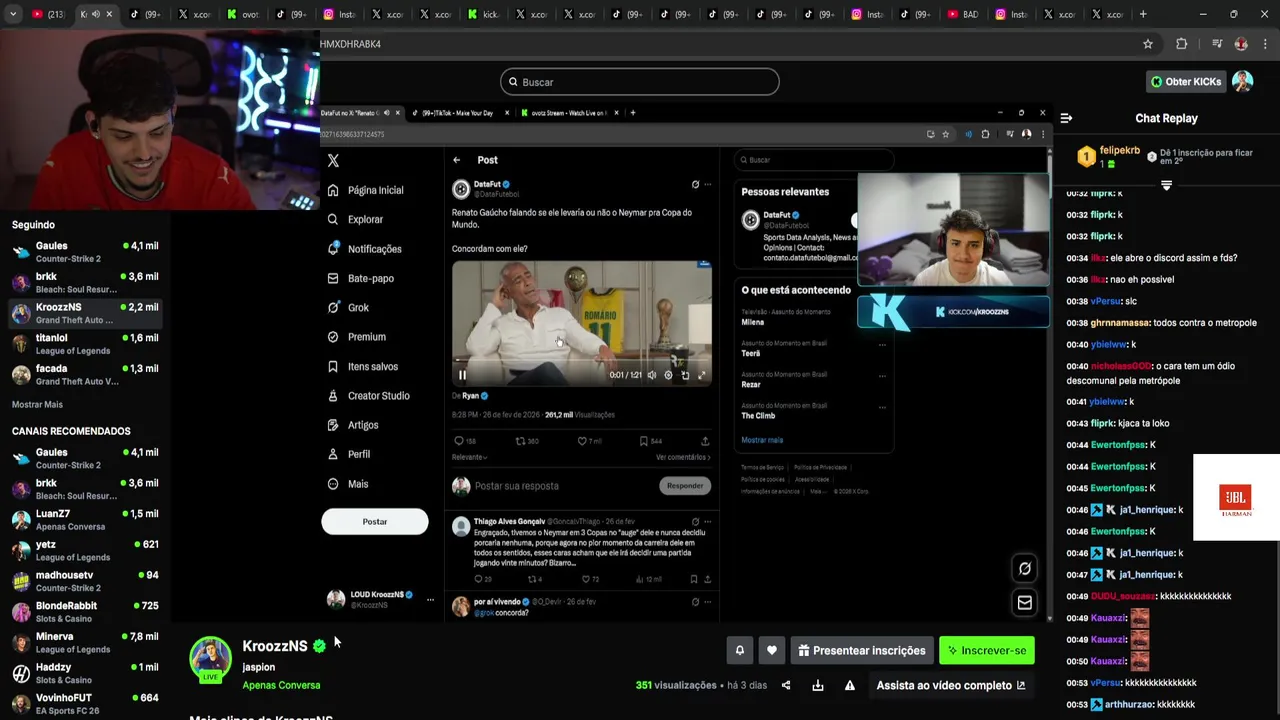Open madhousetv recommended channel
Screen dimensions: 1280x720
85,581
